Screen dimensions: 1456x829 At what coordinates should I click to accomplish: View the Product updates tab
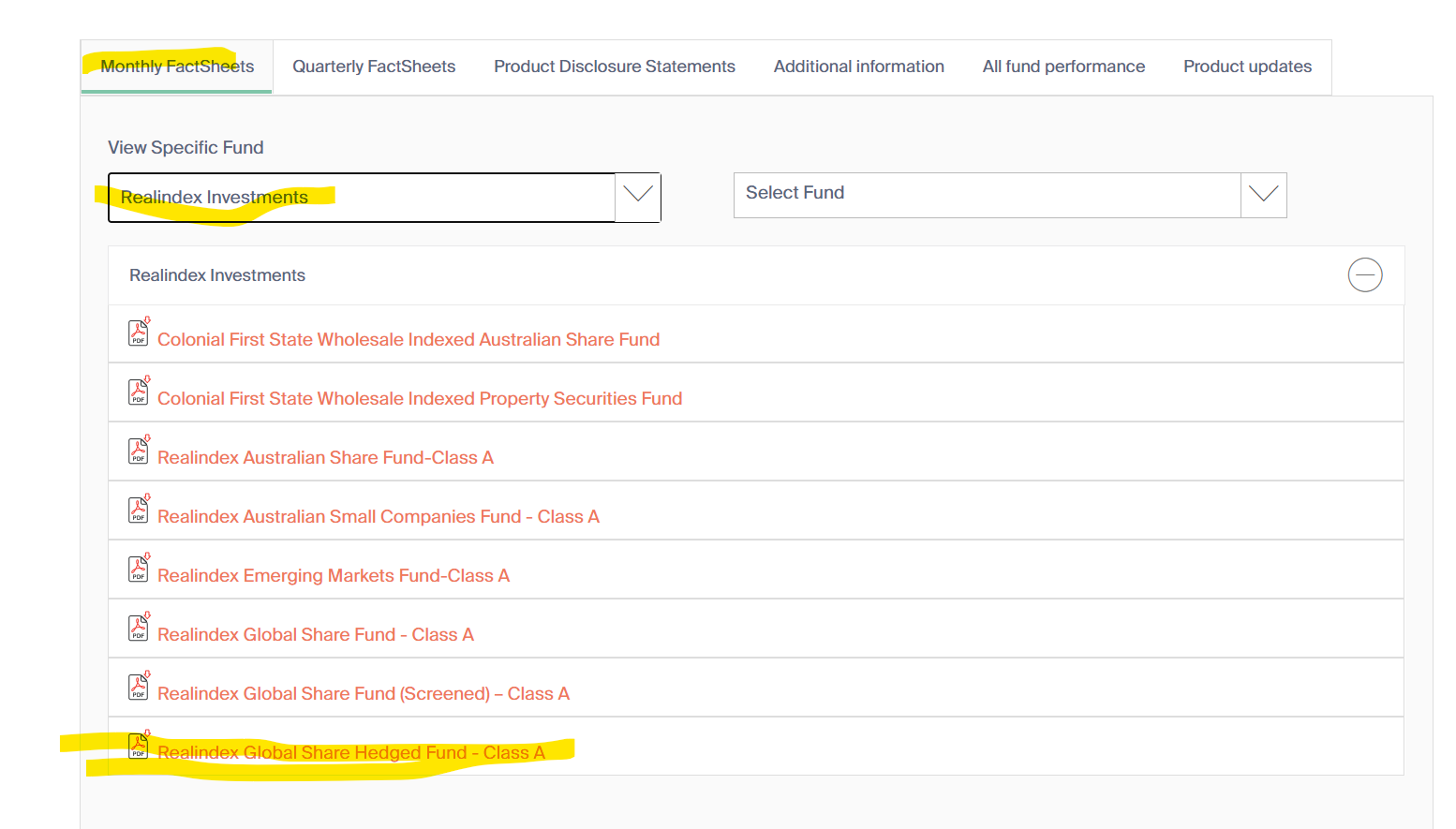(1247, 67)
